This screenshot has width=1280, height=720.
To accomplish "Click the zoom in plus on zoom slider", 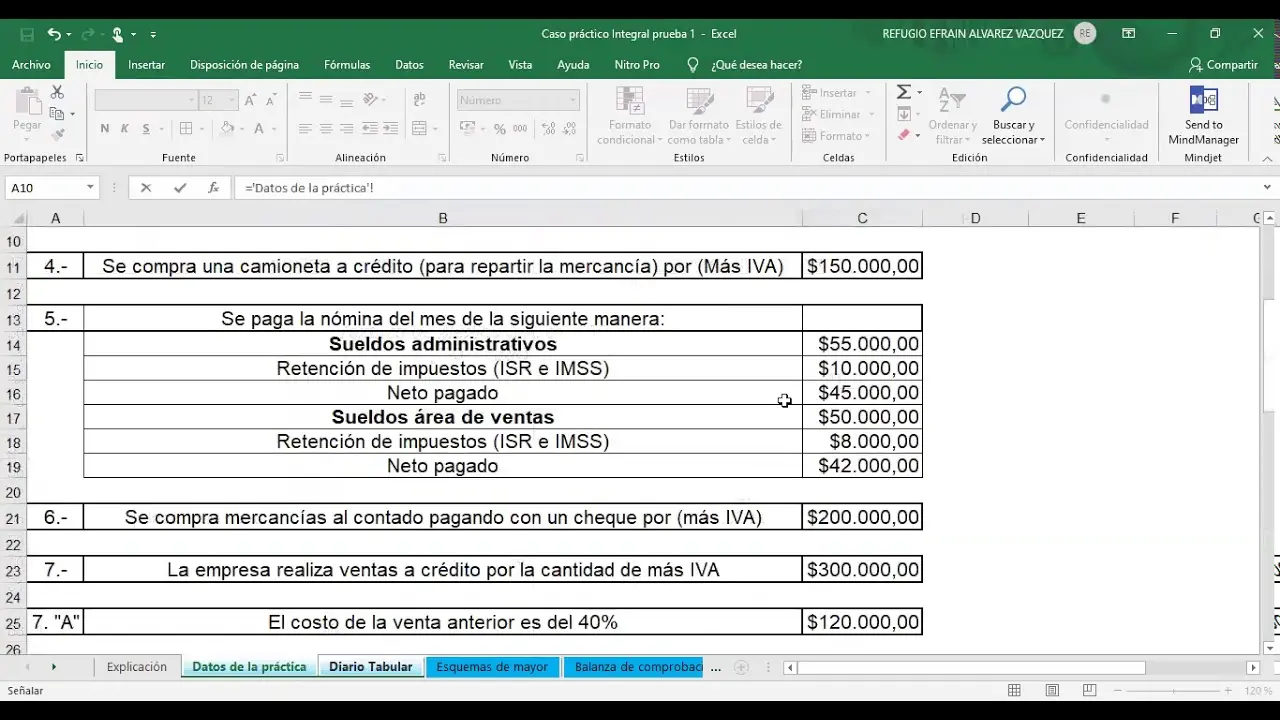I will (1230, 691).
